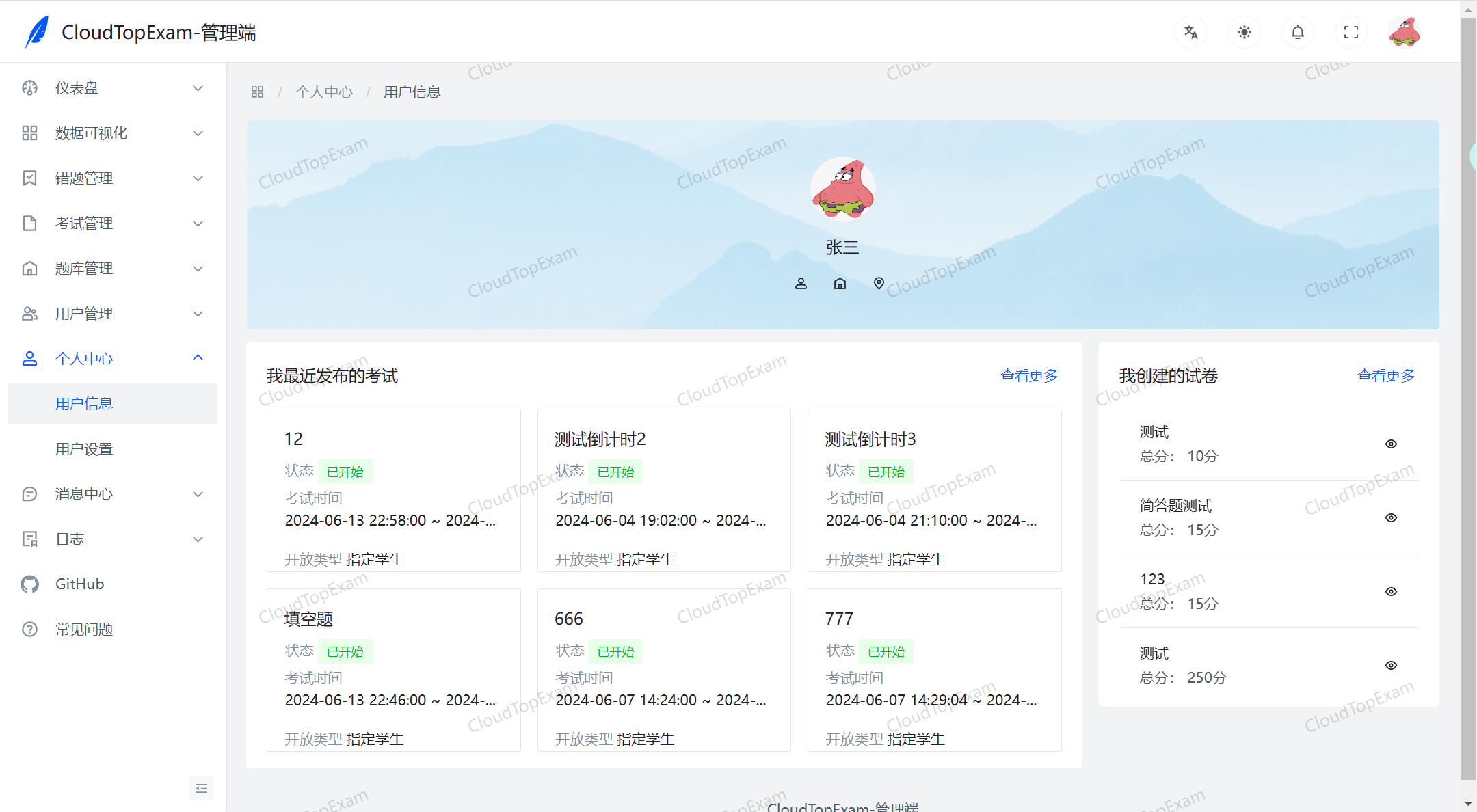Select 个人中心 in the breadcrumb
Viewport: 1477px width, 812px height.
(325, 91)
